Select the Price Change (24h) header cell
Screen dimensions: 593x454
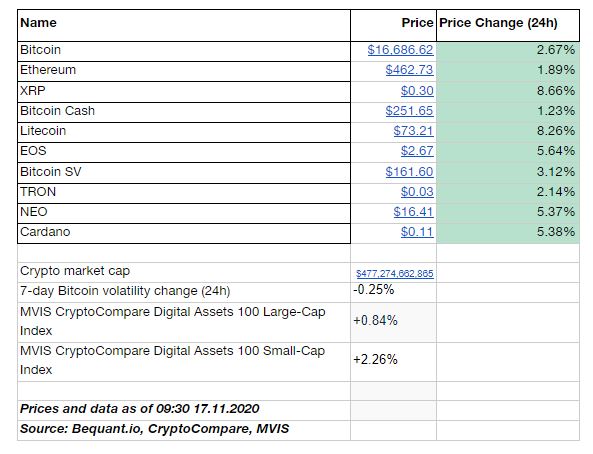click(x=508, y=25)
